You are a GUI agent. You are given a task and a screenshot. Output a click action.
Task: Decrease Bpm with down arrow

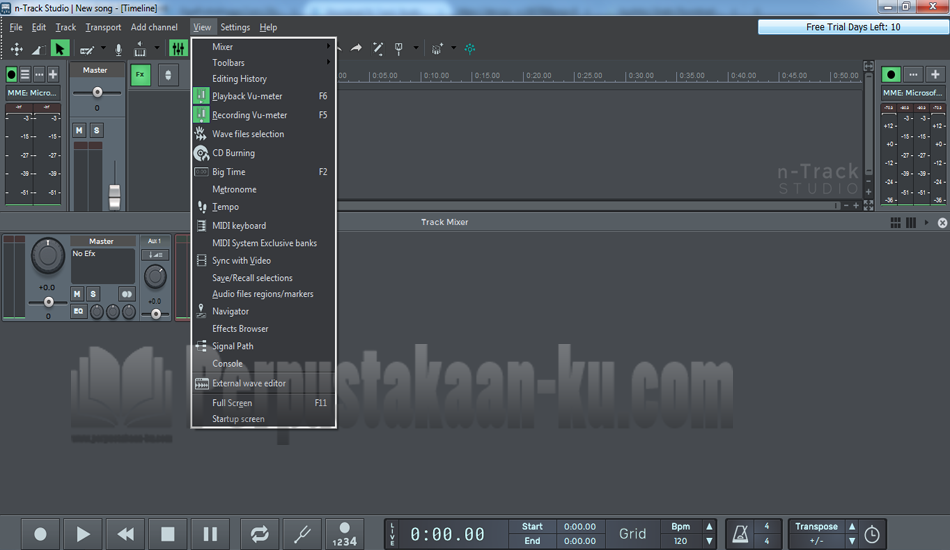click(x=709, y=541)
